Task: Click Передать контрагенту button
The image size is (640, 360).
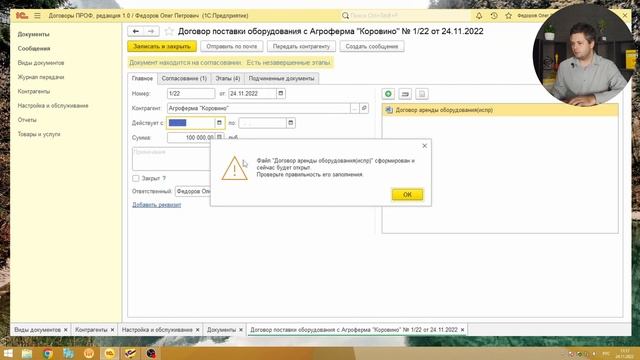Action: (301, 47)
